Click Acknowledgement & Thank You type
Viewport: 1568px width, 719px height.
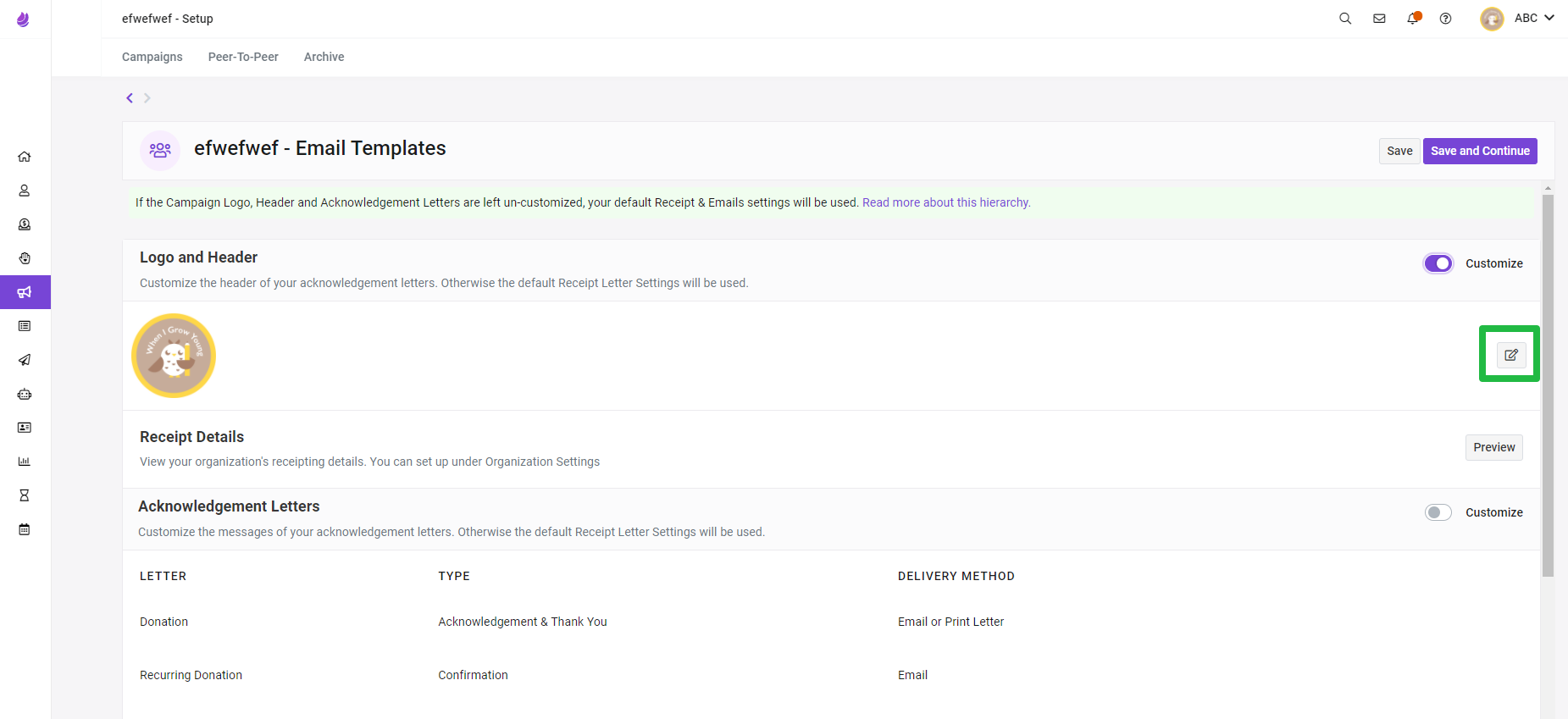pyautogui.click(x=523, y=622)
